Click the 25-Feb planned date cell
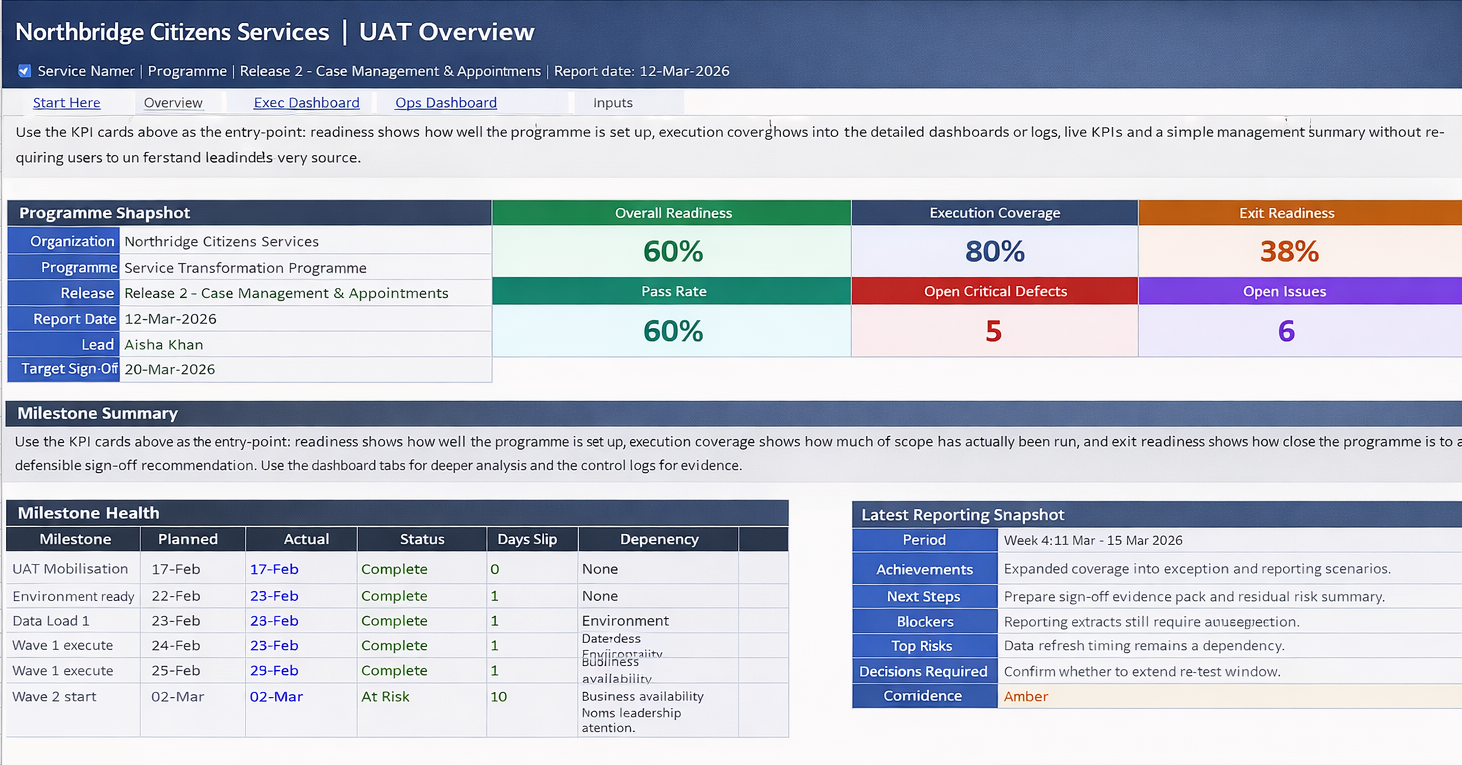The width and height of the screenshot is (1462, 765). [192, 671]
